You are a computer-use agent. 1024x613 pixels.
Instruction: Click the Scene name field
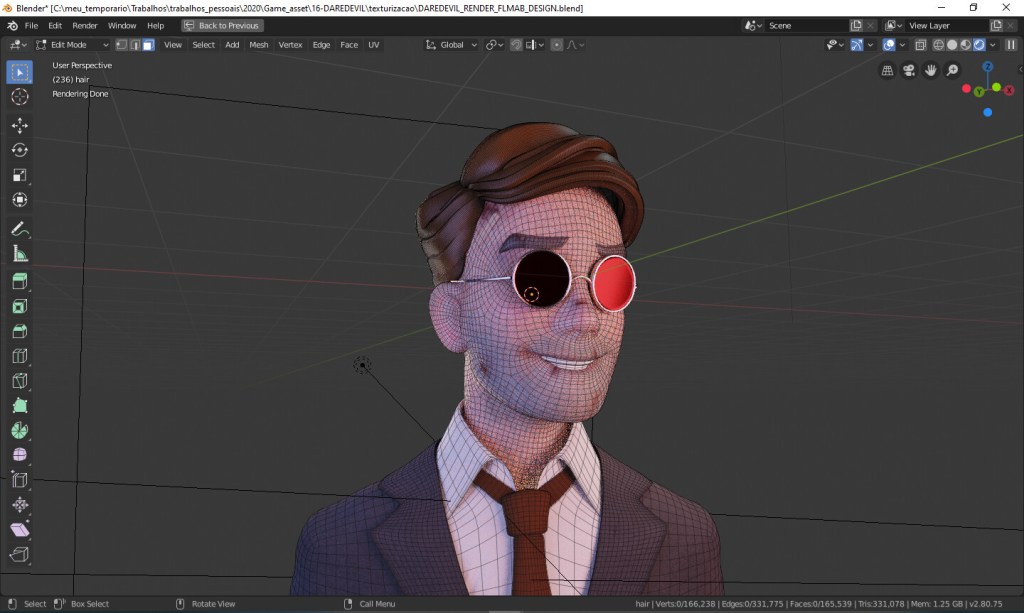point(805,25)
